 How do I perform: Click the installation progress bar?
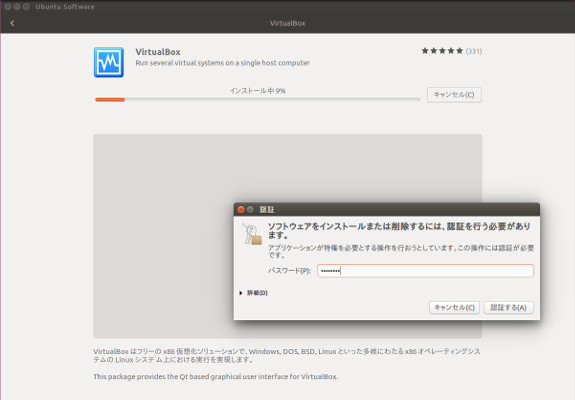[257, 99]
